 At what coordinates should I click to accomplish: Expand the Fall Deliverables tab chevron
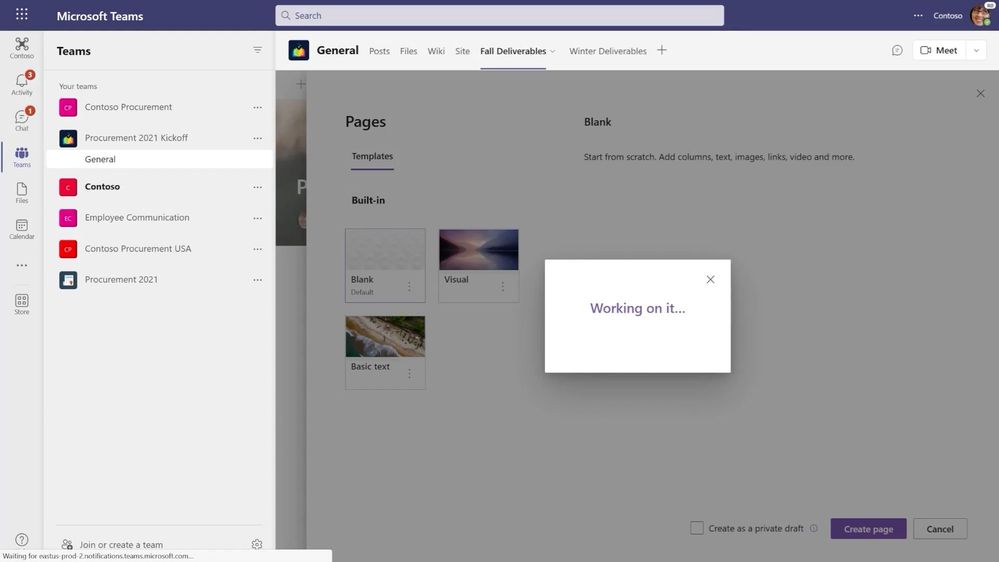552,51
